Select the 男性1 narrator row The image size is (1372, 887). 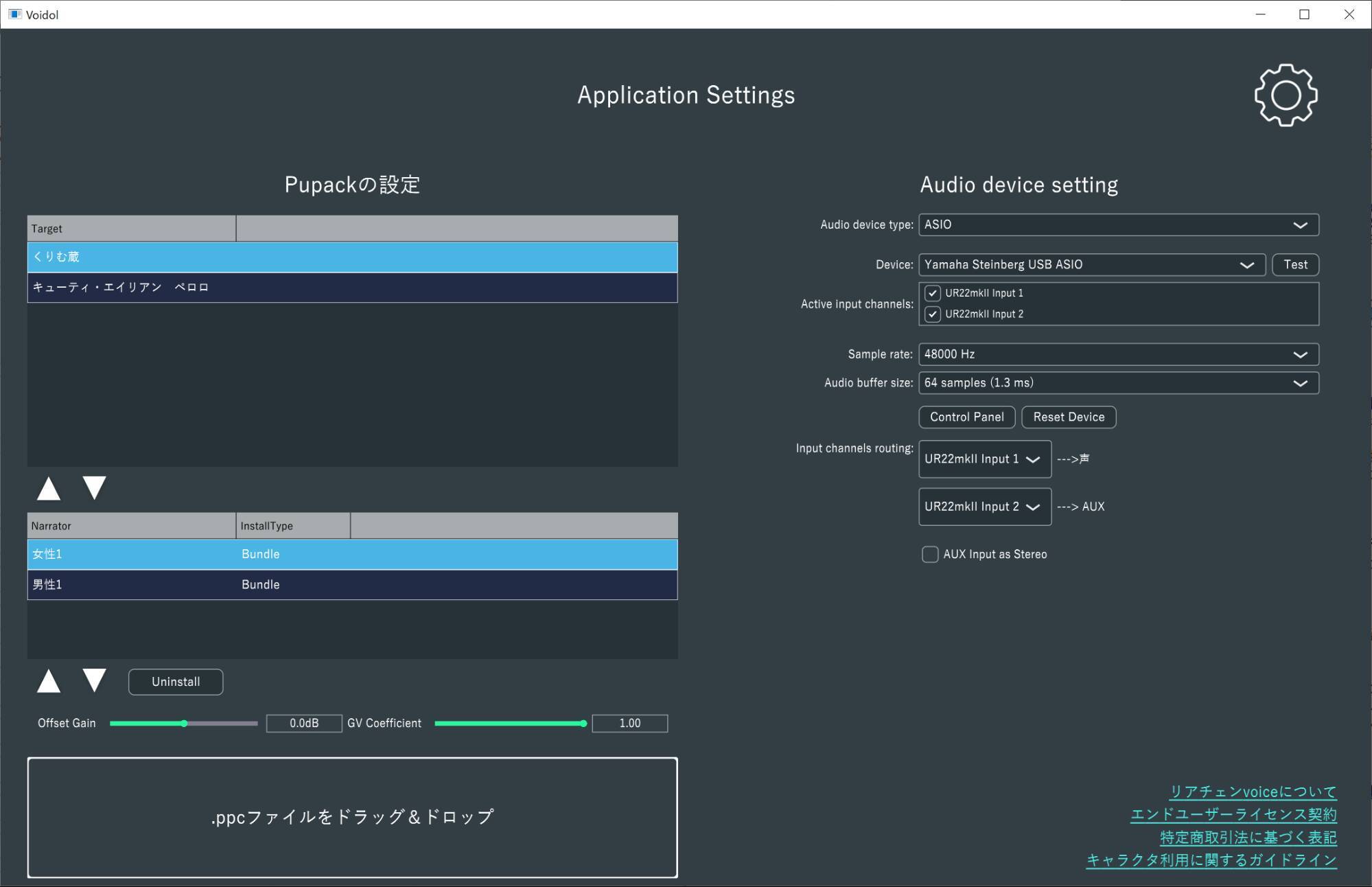[352, 585]
